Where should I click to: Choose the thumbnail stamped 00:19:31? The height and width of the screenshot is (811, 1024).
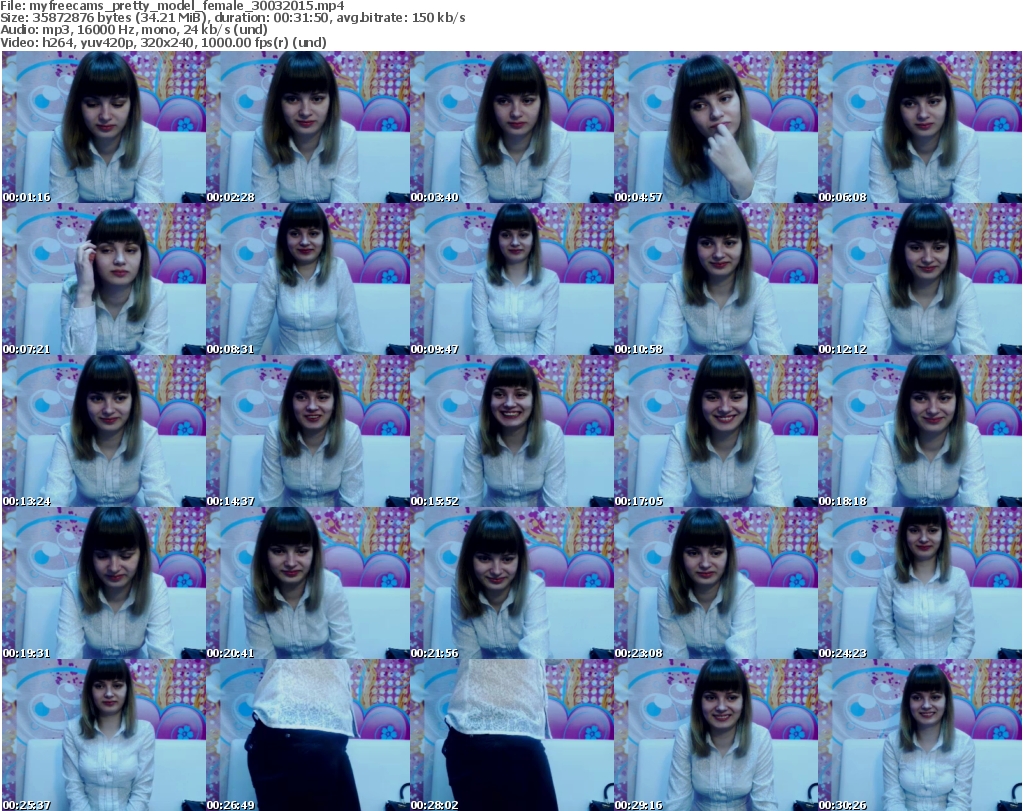104,583
